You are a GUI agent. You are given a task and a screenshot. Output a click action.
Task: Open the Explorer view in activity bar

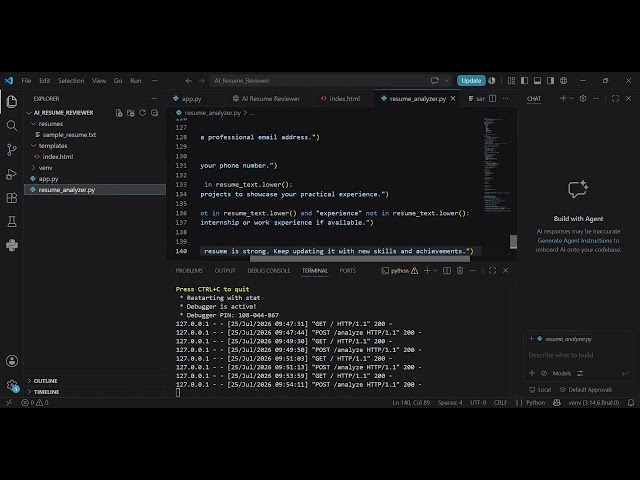[12, 101]
